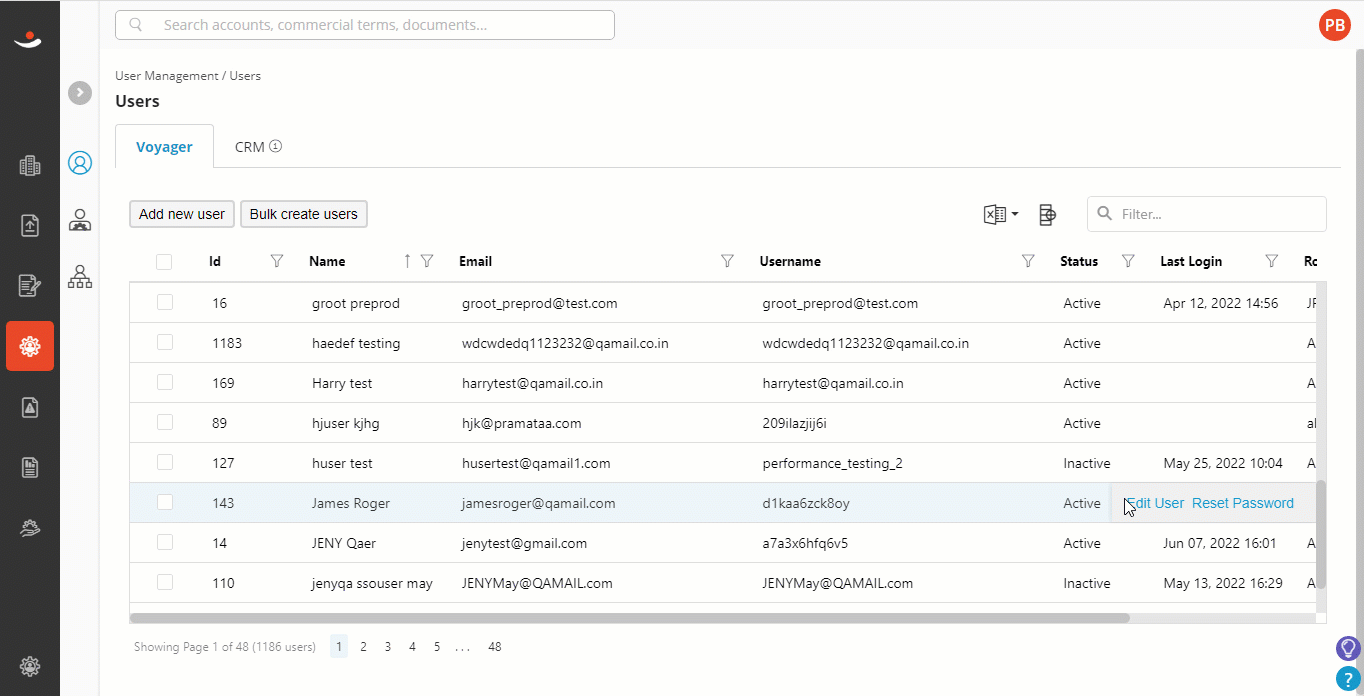The height and width of the screenshot is (696, 1364).
Task: Open the reports document sidebar icon
Action: point(30,467)
